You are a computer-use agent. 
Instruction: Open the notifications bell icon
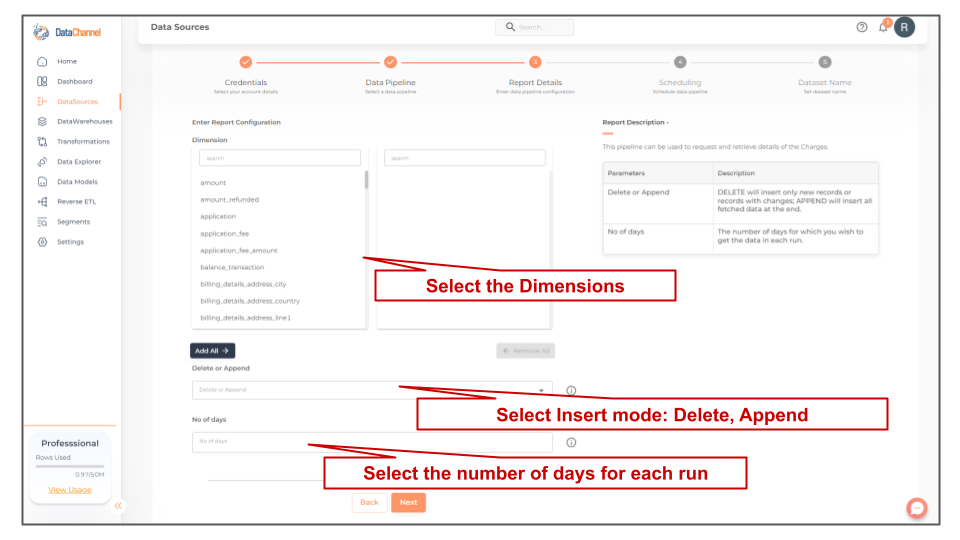[x=883, y=27]
